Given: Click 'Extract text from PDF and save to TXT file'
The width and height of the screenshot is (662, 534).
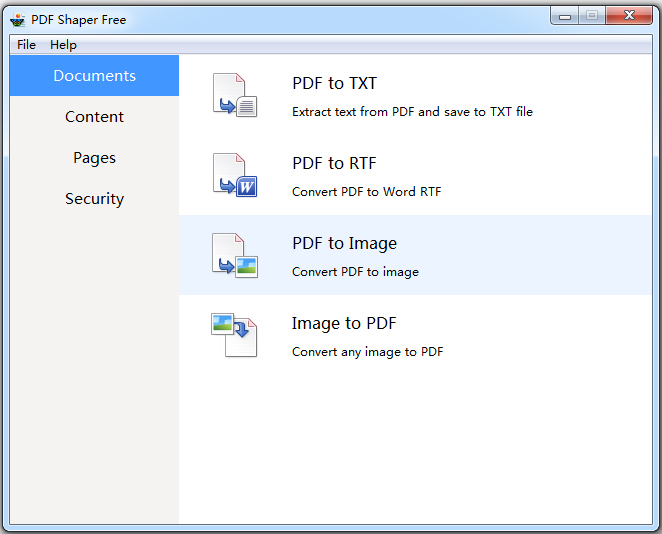Looking at the screenshot, I should [412, 112].
